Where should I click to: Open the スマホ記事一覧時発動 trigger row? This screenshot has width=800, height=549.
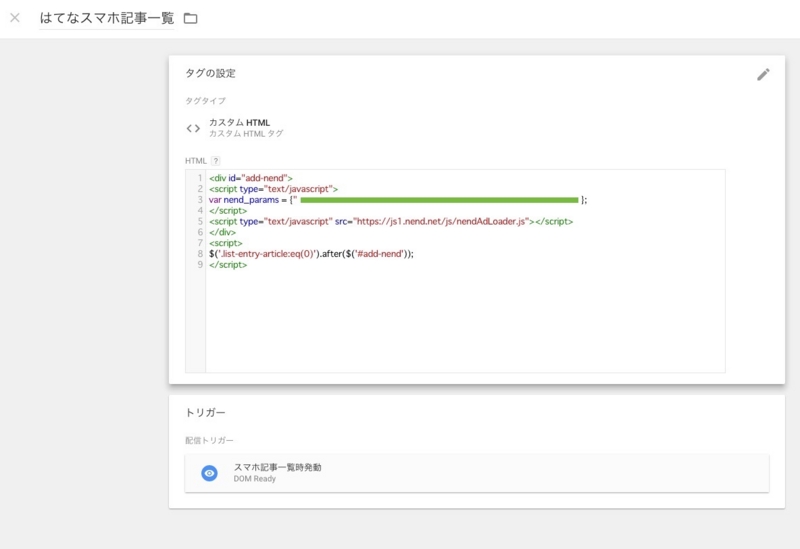pos(477,473)
